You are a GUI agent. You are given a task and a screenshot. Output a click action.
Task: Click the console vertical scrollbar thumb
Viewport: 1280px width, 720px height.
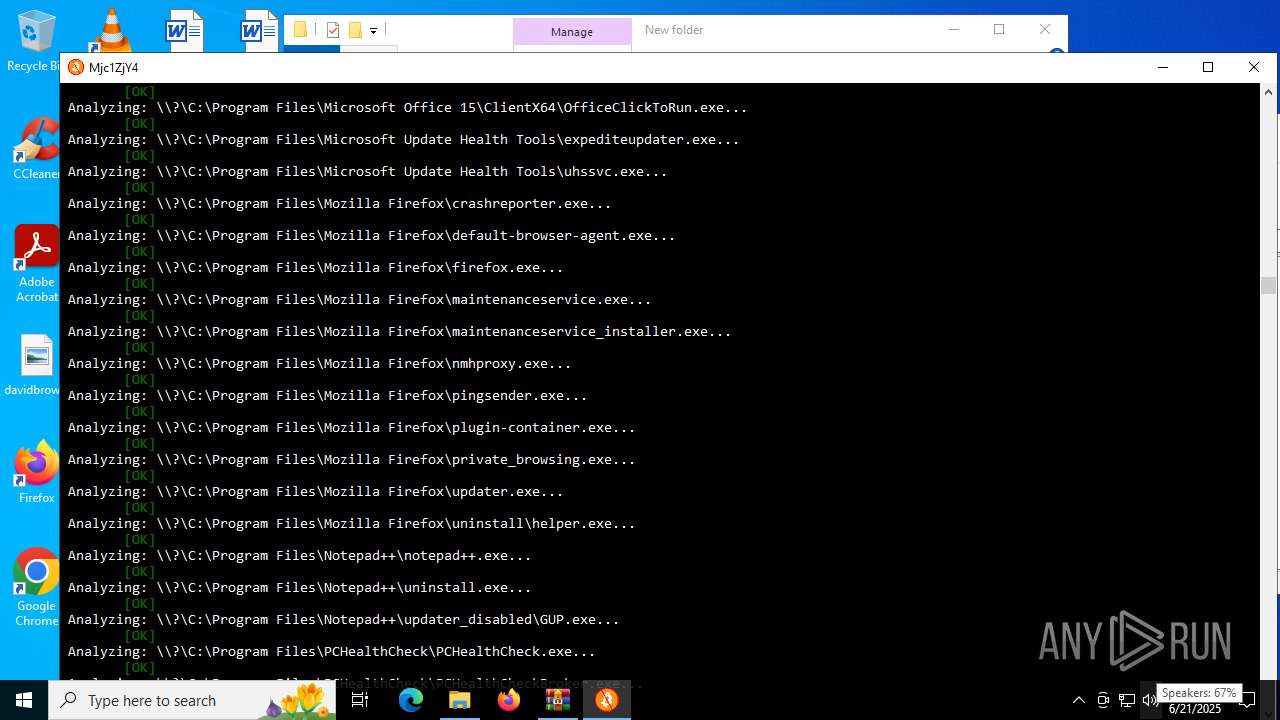[x=1268, y=285]
